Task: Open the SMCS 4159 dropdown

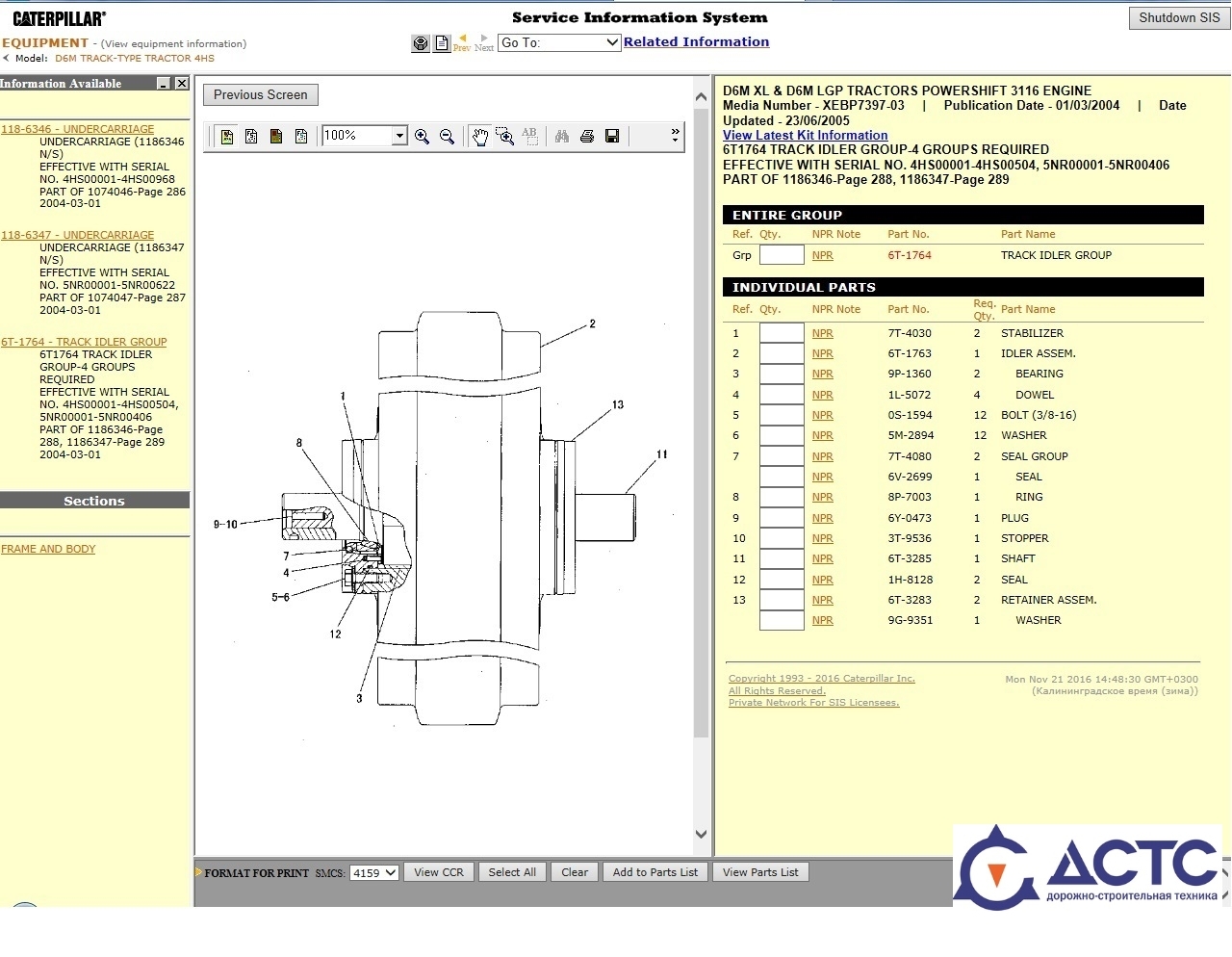Action: (x=374, y=873)
